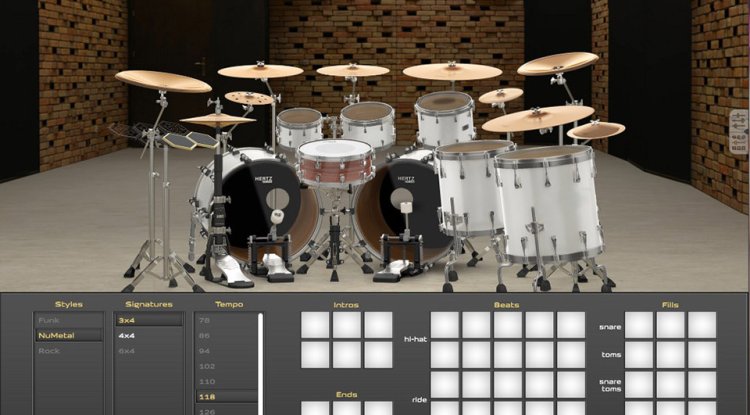Trigger the first snare fill pad
The height and width of the screenshot is (415, 750).
coord(639,325)
